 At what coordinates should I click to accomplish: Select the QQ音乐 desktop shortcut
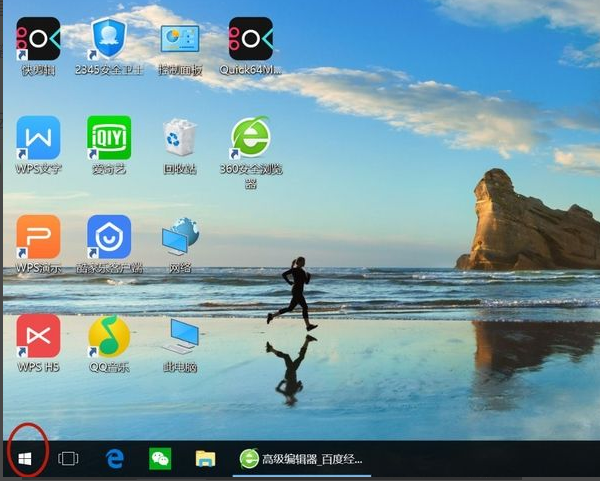(109, 336)
